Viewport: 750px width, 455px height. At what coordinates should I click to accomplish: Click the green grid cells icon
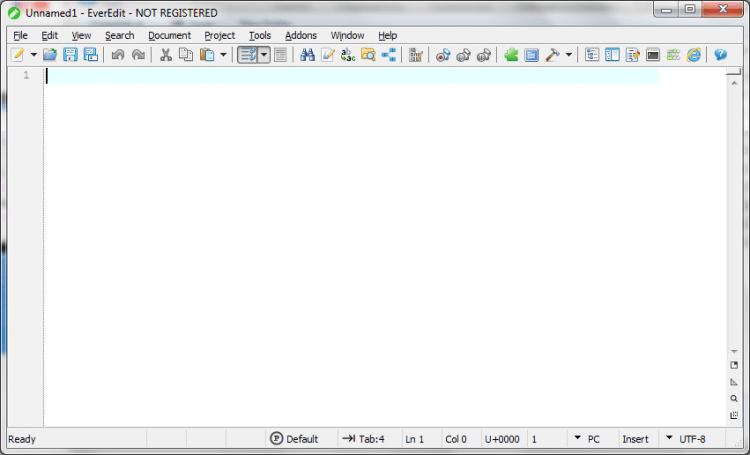point(673,55)
